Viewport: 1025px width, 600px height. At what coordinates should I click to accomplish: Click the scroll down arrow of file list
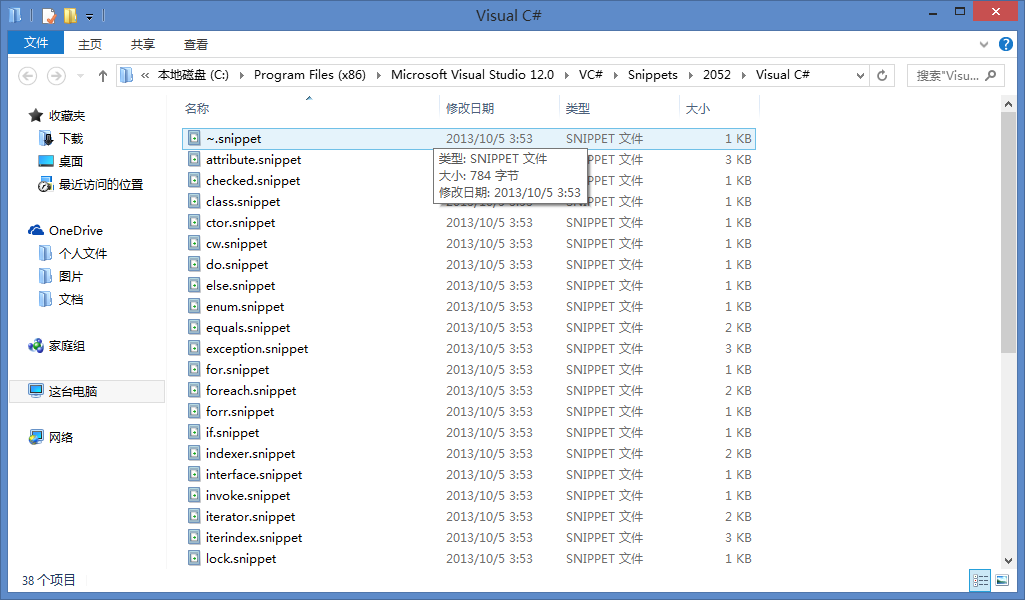(1009, 561)
